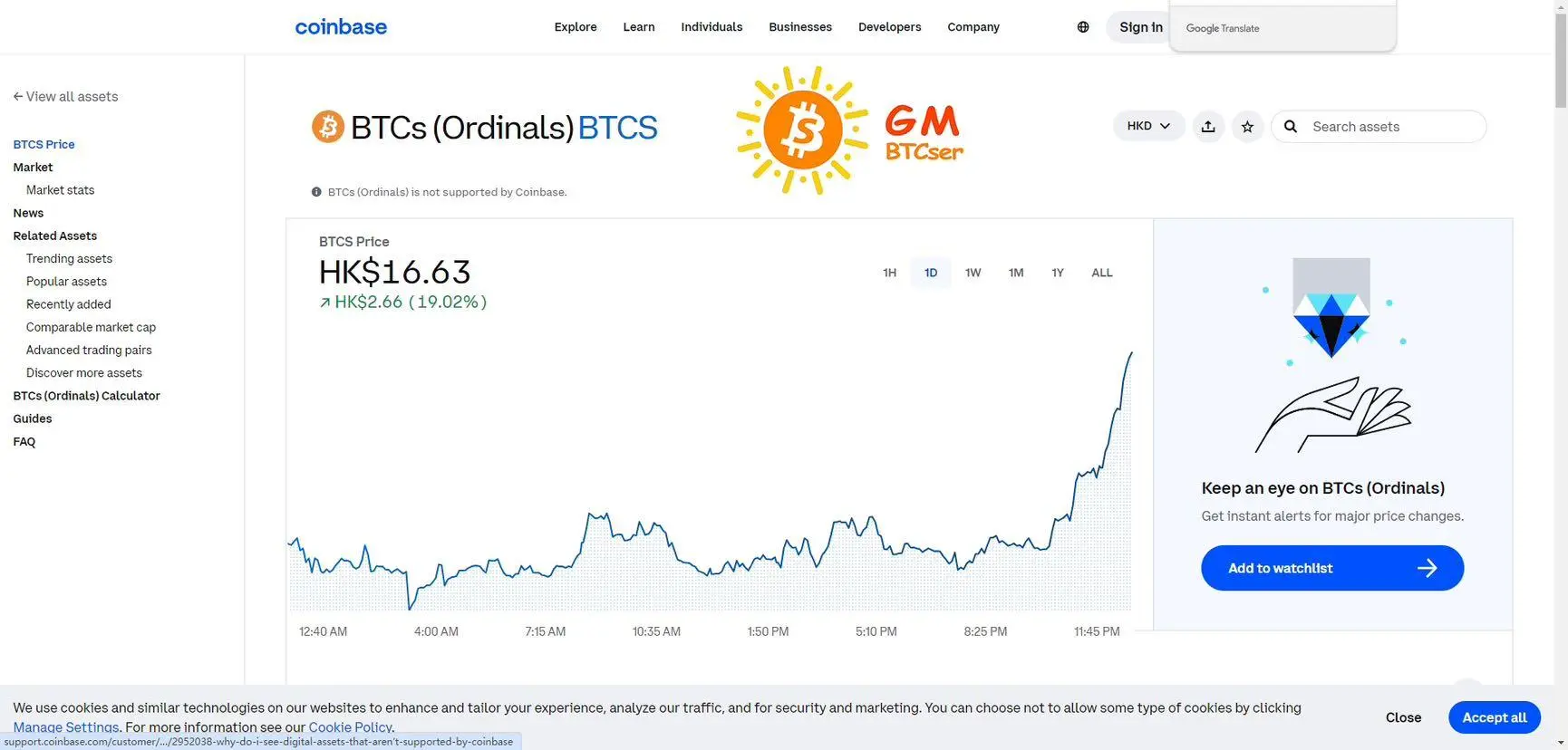Select the 1Y chart range
Screen dimensions: 1568x750
point(1058,273)
